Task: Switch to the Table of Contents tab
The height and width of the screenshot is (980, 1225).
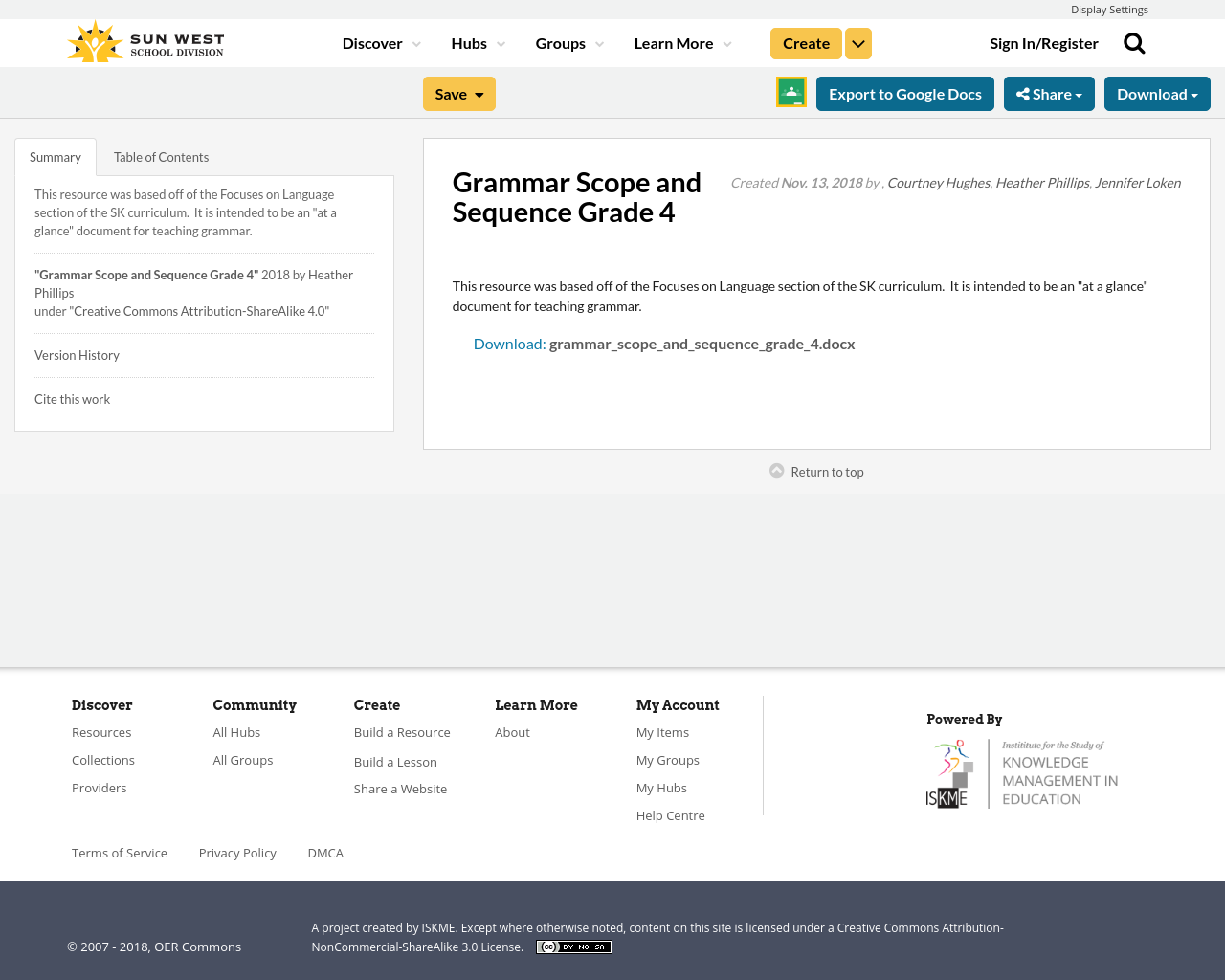Action: pos(161,155)
